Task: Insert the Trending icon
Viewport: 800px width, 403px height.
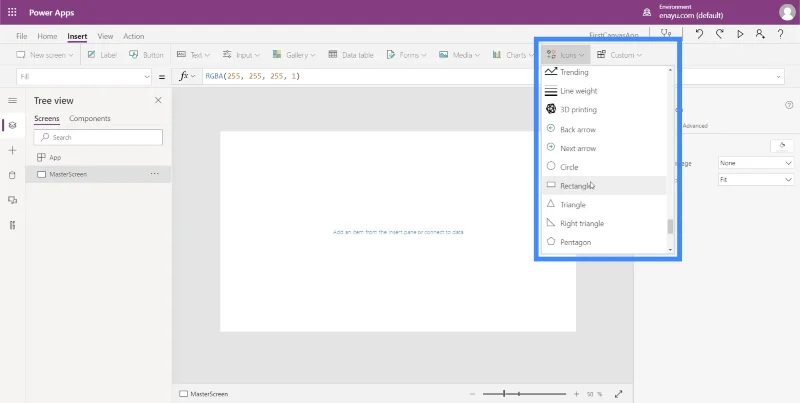Action: tap(605, 72)
